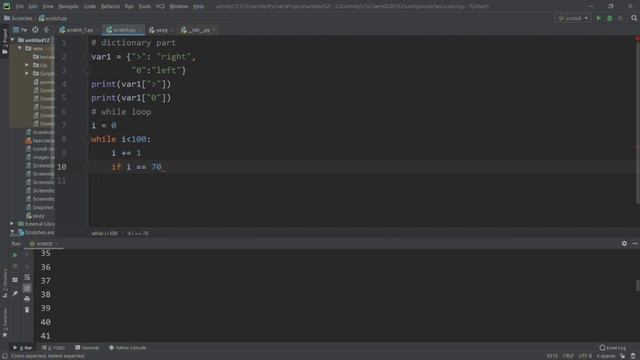
Task: Select the untitled12 folder in tree
Action: pyautogui.click(x=34, y=40)
